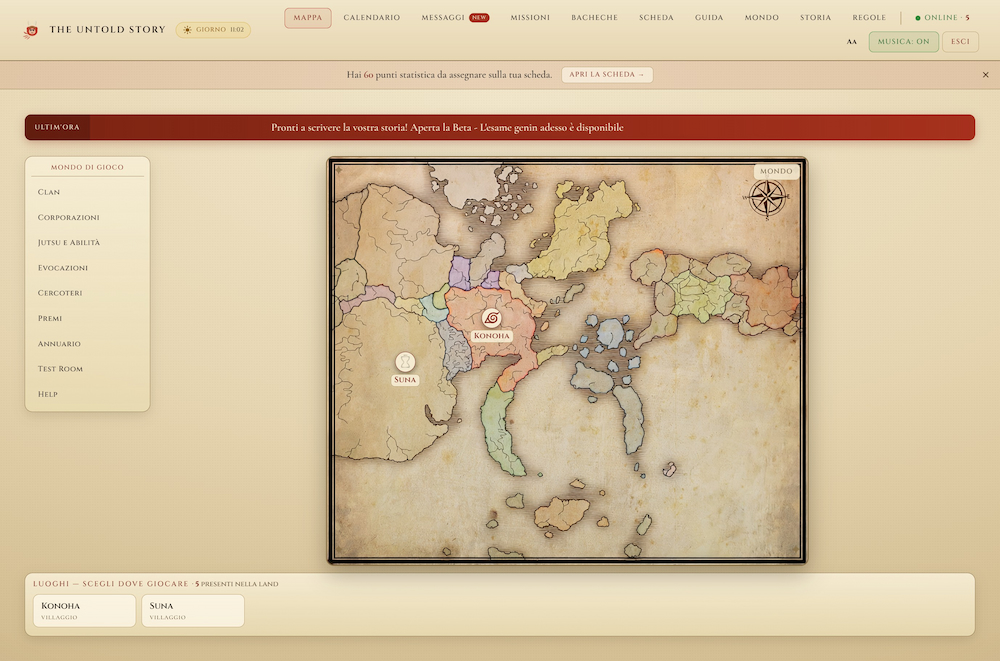This screenshot has width=1000, height=661.
Task: Click the red mascot logo icon
Action: (x=31, y=30)
